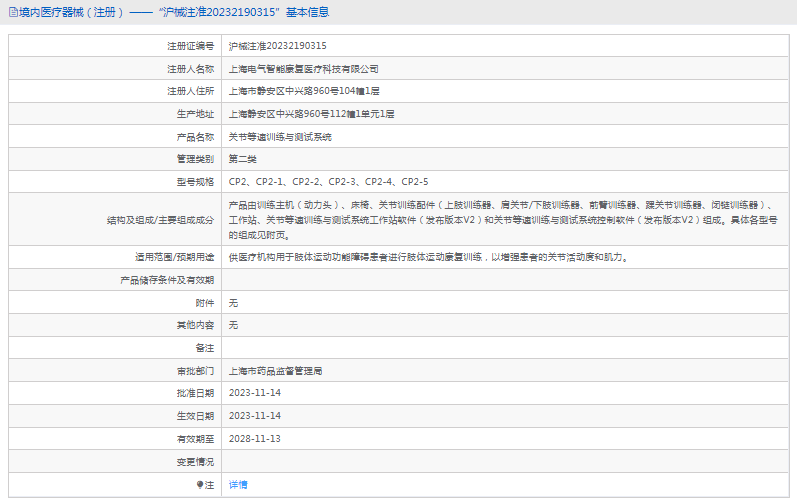Screen dimensions: 797x503
Task: Click the 备注 label
Action: (205, 348)
